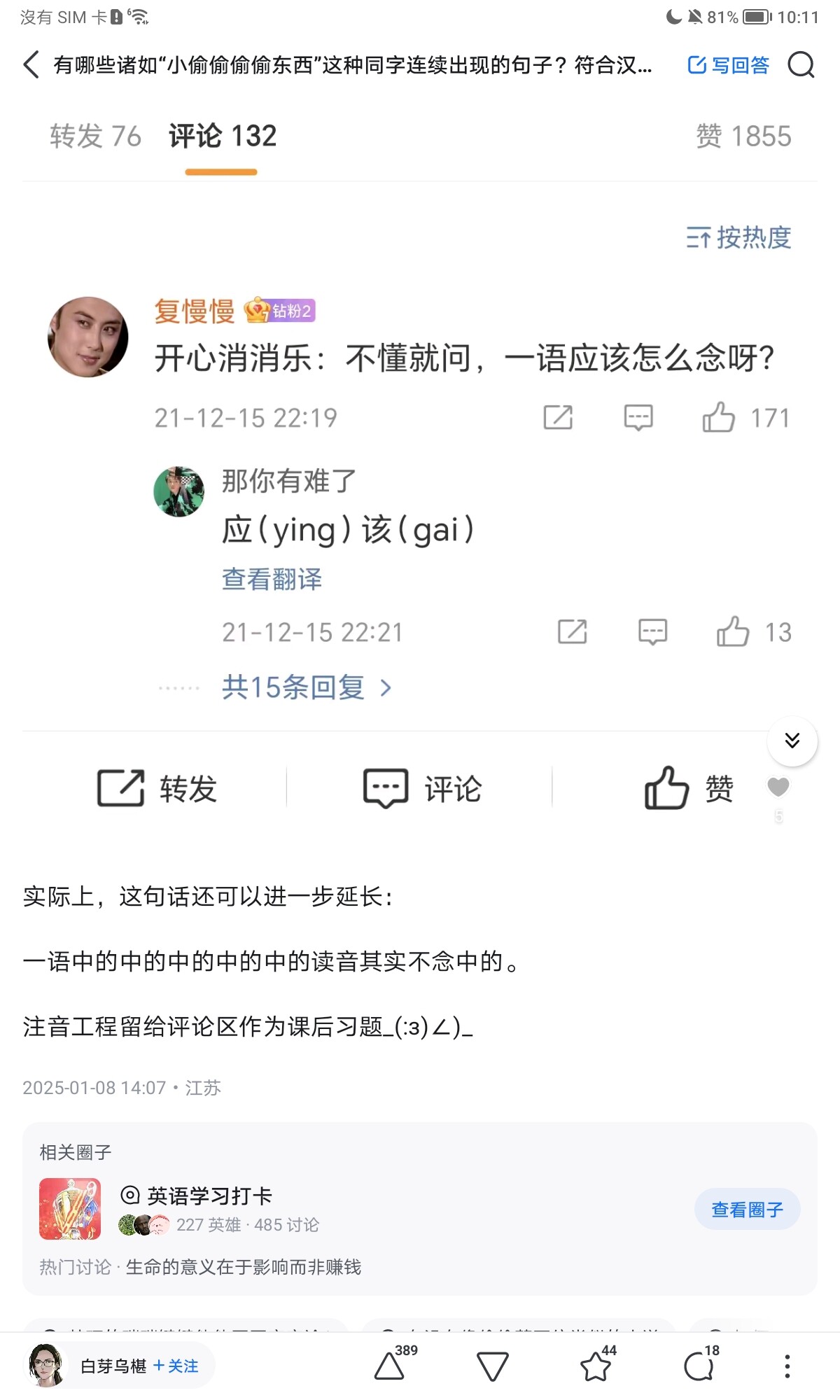Open the search magnifier icon
This screenshot has height=1400, width=840.
point(801,65)
